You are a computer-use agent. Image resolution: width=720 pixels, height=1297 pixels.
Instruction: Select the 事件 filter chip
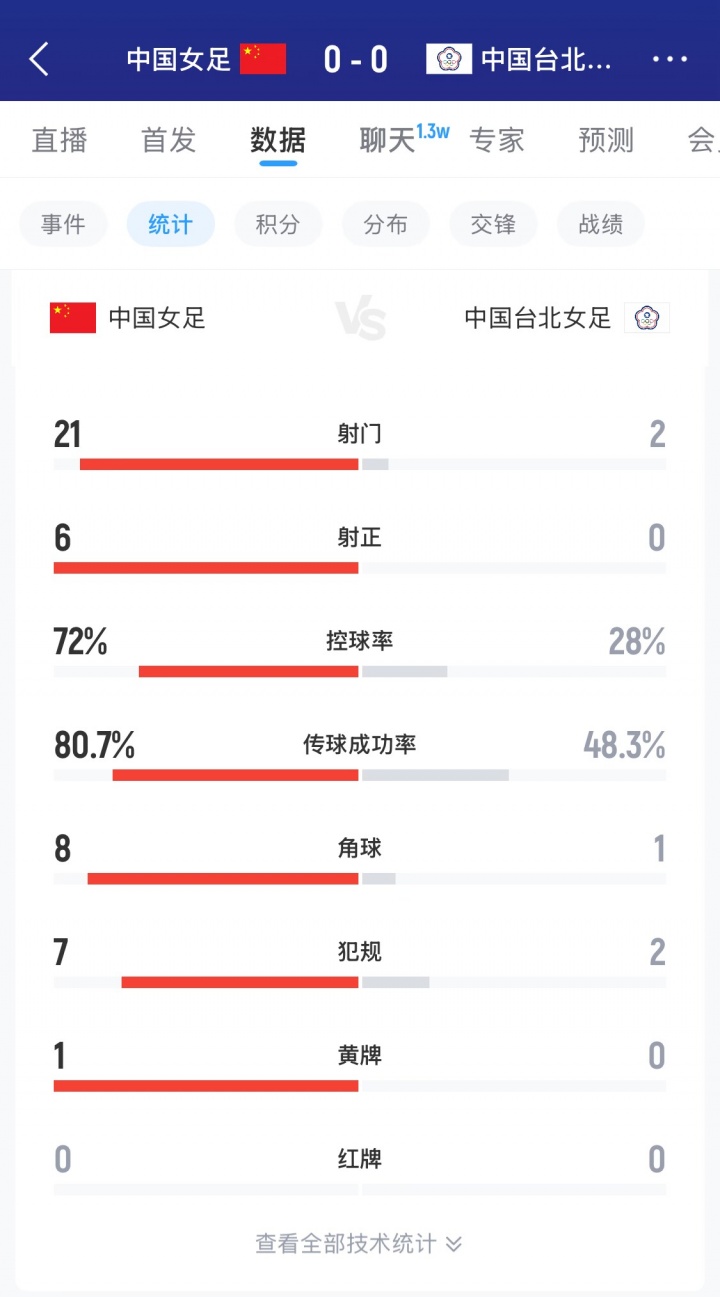tap(63, 225)
